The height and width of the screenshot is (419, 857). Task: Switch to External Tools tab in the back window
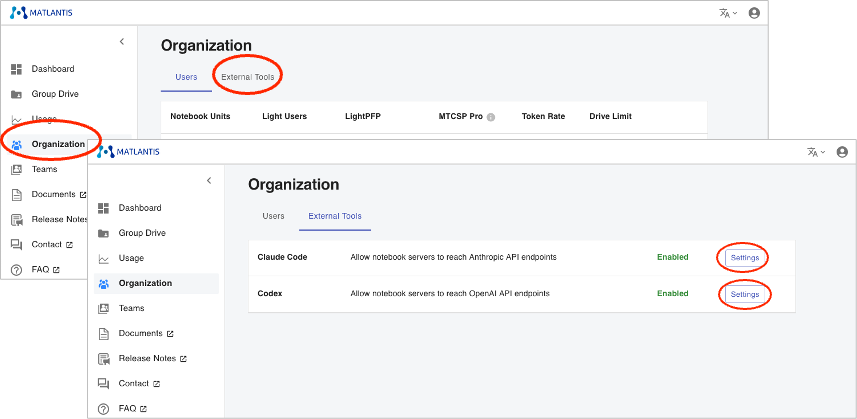pyautogui.click(x=248, y=77)
